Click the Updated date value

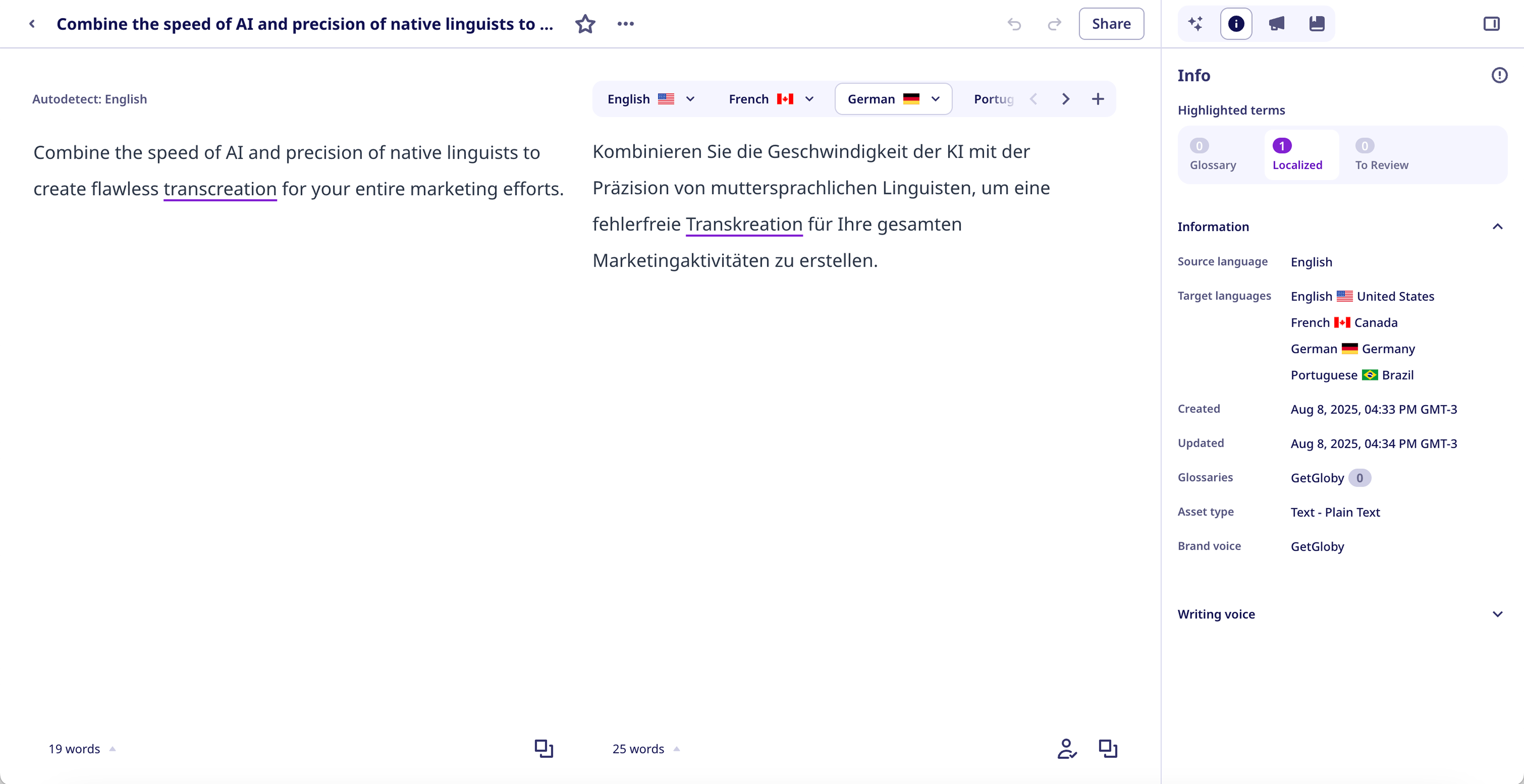point(1374,443)
